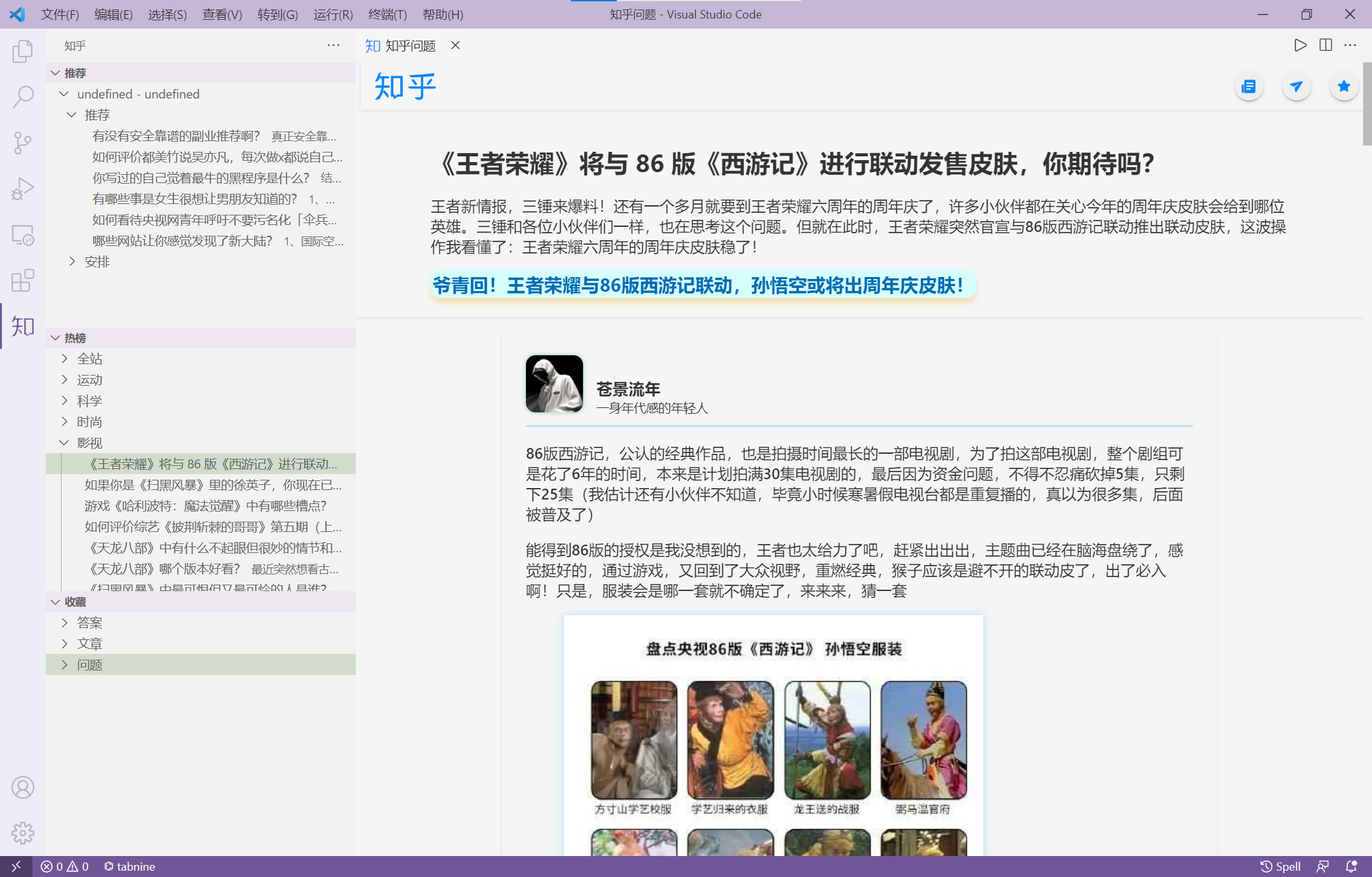Open the 查看(V) menu
Viewport: 1372px width, 877px height.
[x=222, y=14]
